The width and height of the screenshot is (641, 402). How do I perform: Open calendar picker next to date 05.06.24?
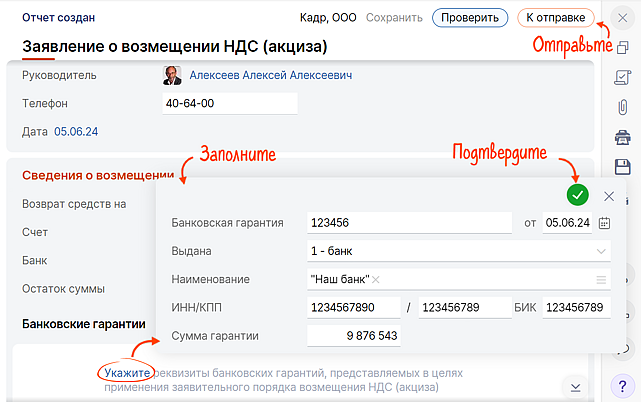pyautogui.click(x=604, y=223)
